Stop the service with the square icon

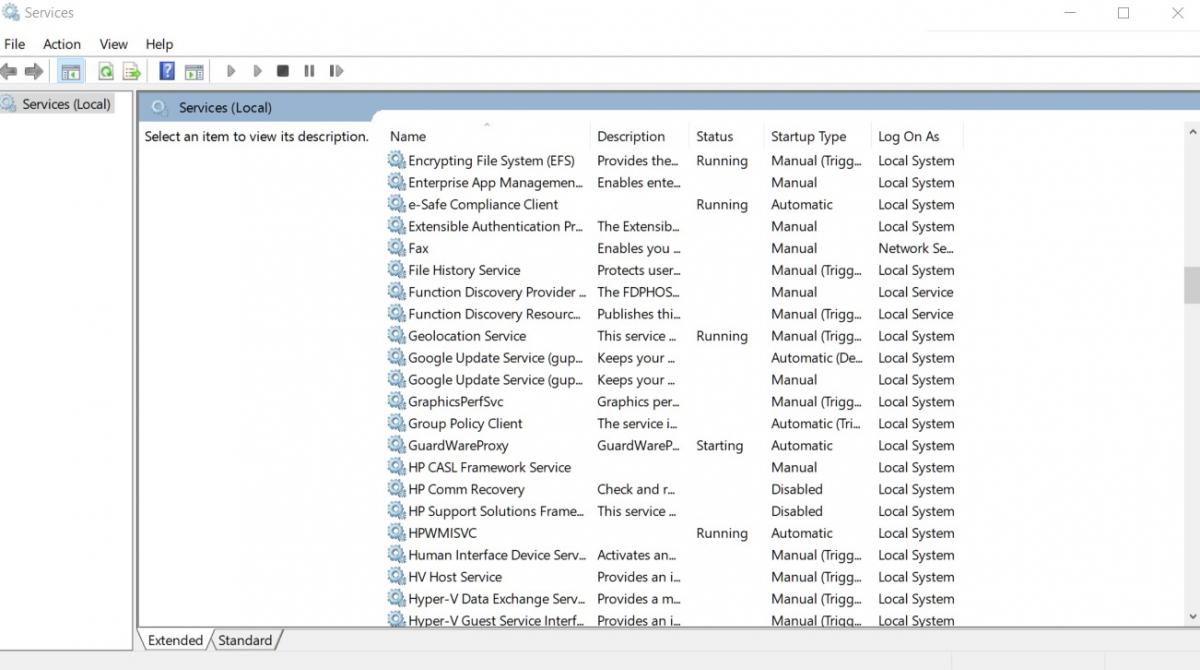point(283,71)
